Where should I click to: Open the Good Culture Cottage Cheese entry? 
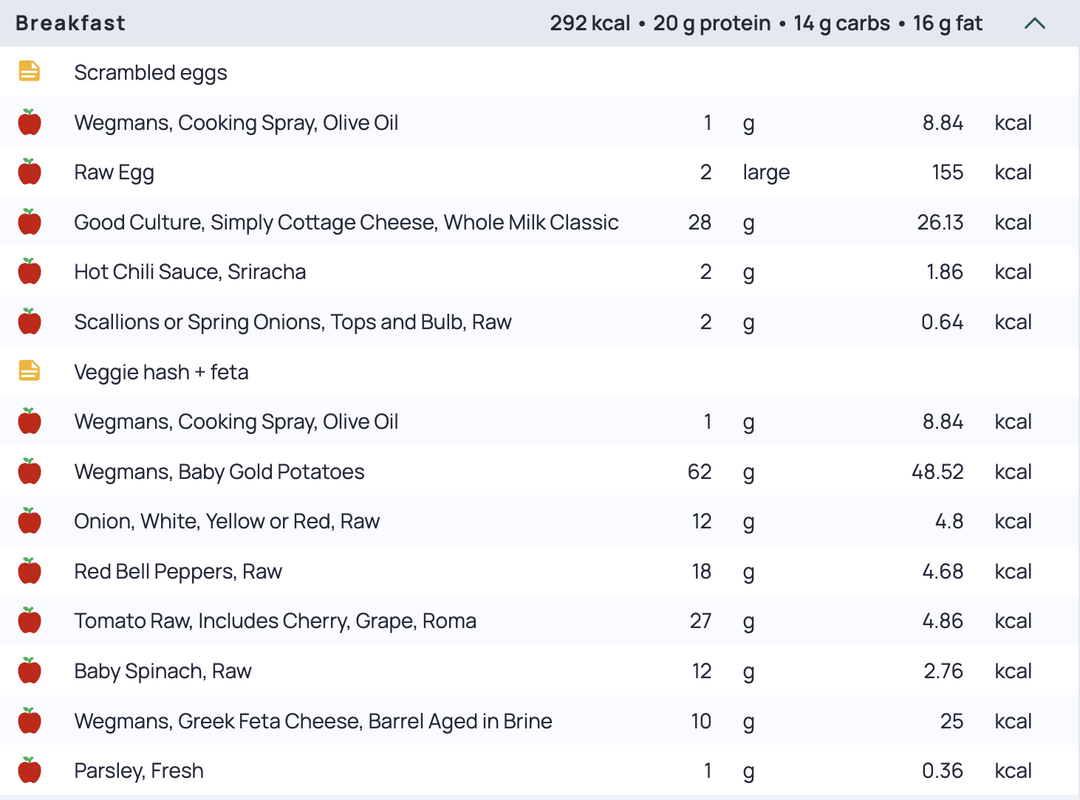pos(540,222)
